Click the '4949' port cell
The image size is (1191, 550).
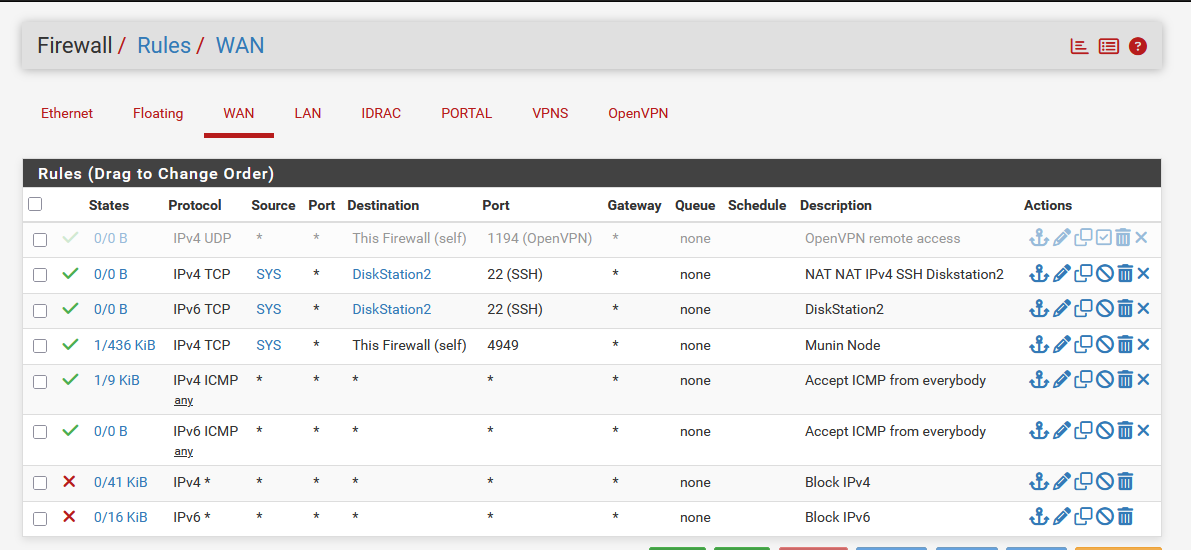[503, 345]
